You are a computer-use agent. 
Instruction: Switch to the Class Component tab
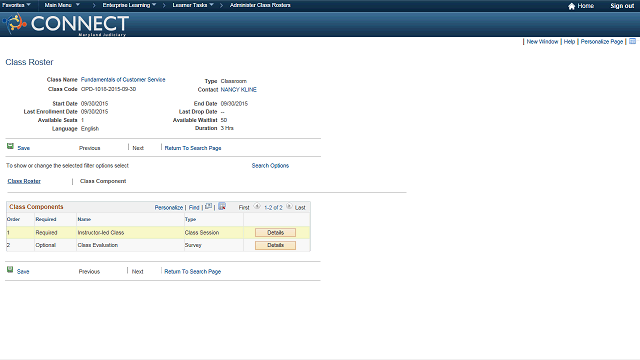pos(103,181)
